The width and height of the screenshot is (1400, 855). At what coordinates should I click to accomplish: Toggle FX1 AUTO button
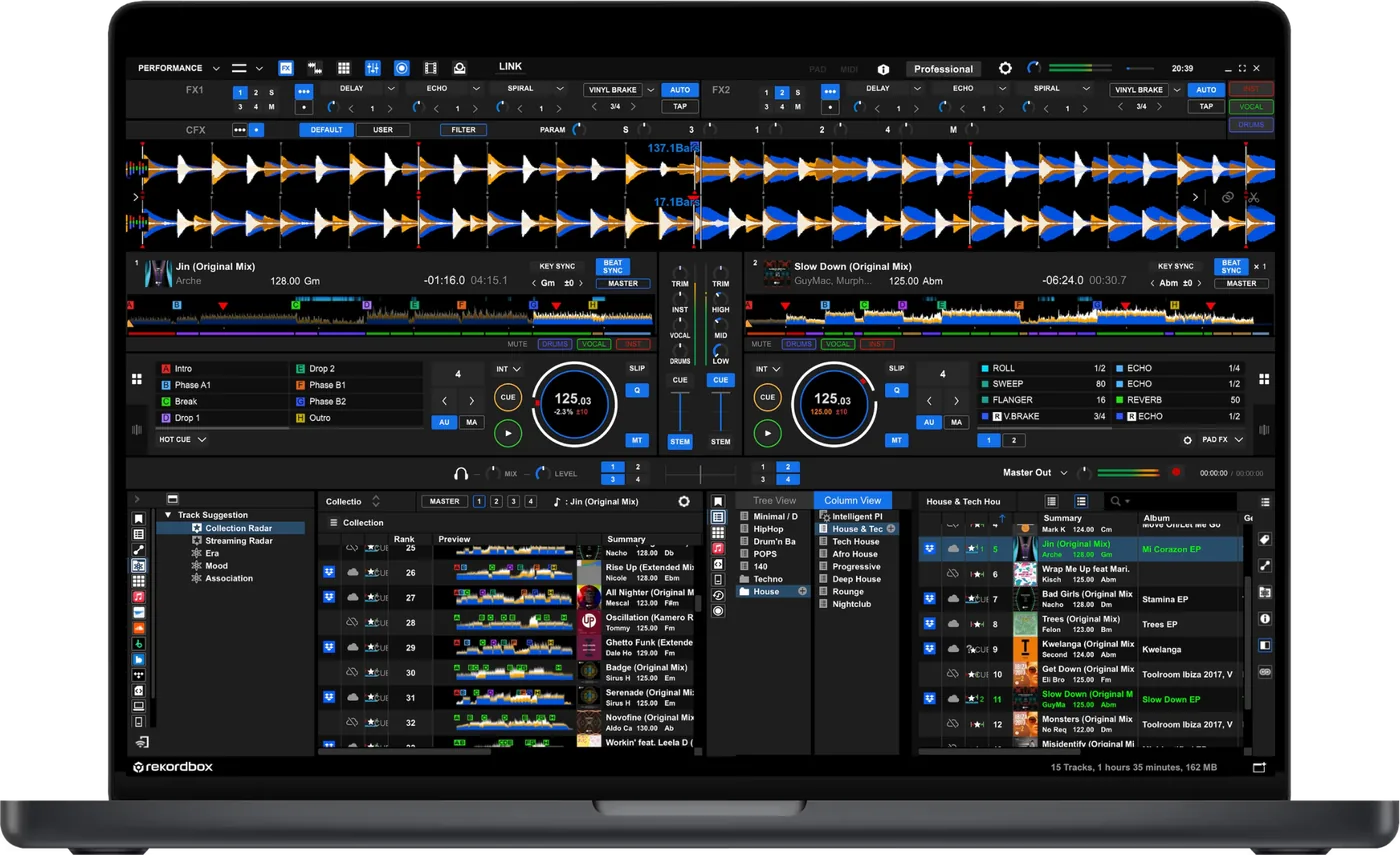[680, 90]
